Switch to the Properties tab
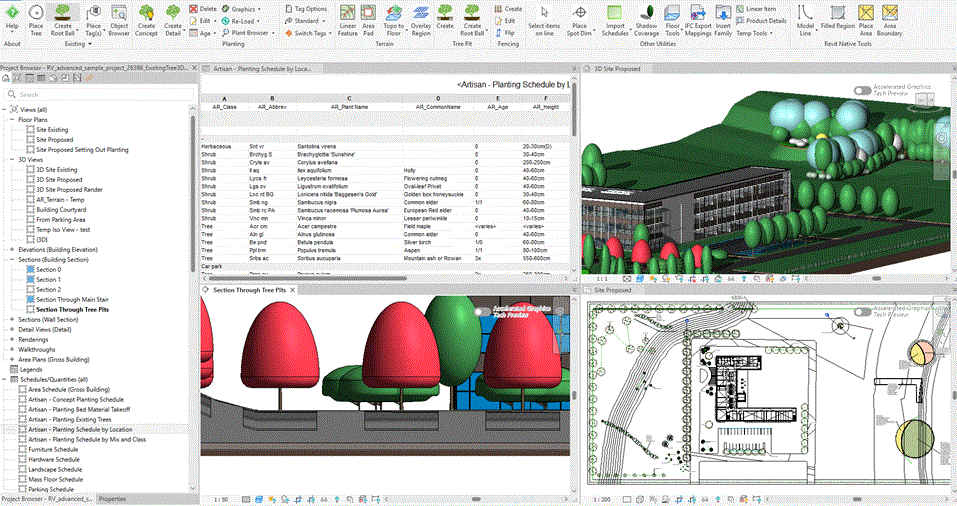Image resolution: width=957 pixels, height=506 pixels. click(x=112, y=498)
